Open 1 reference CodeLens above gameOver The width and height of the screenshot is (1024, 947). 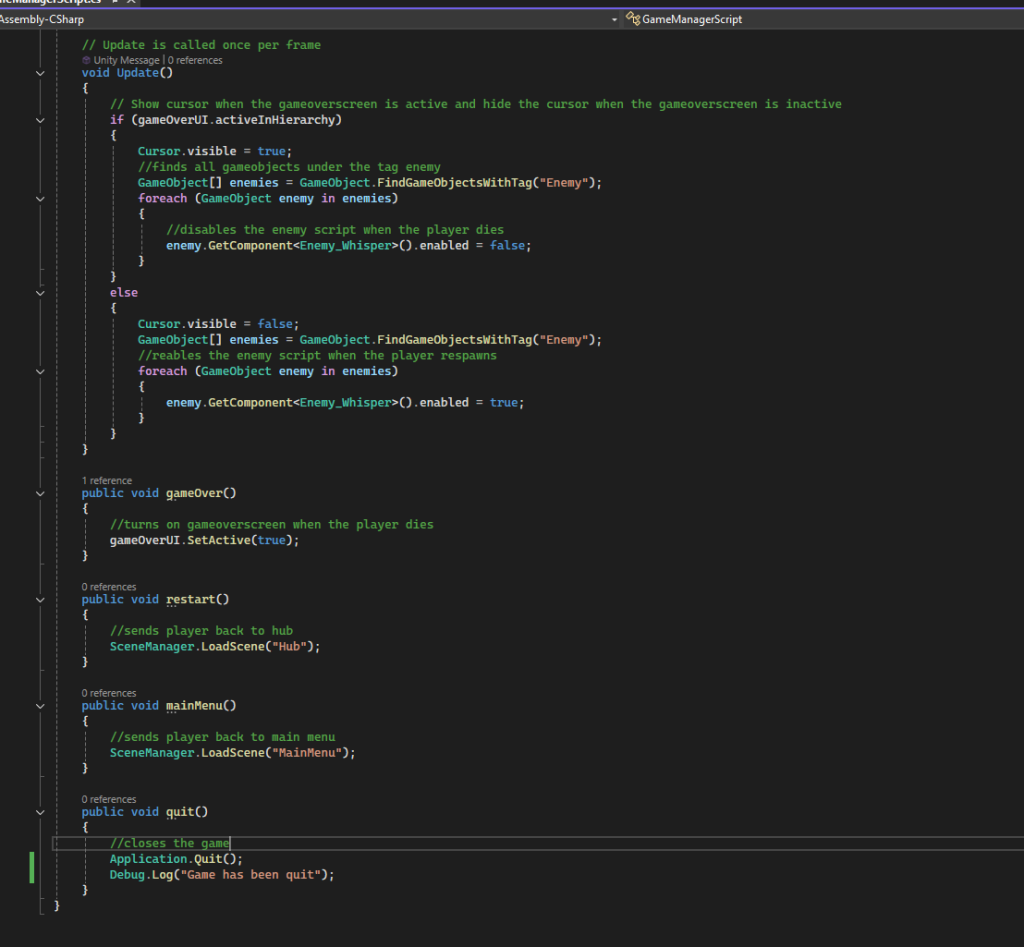click(106, 481)
